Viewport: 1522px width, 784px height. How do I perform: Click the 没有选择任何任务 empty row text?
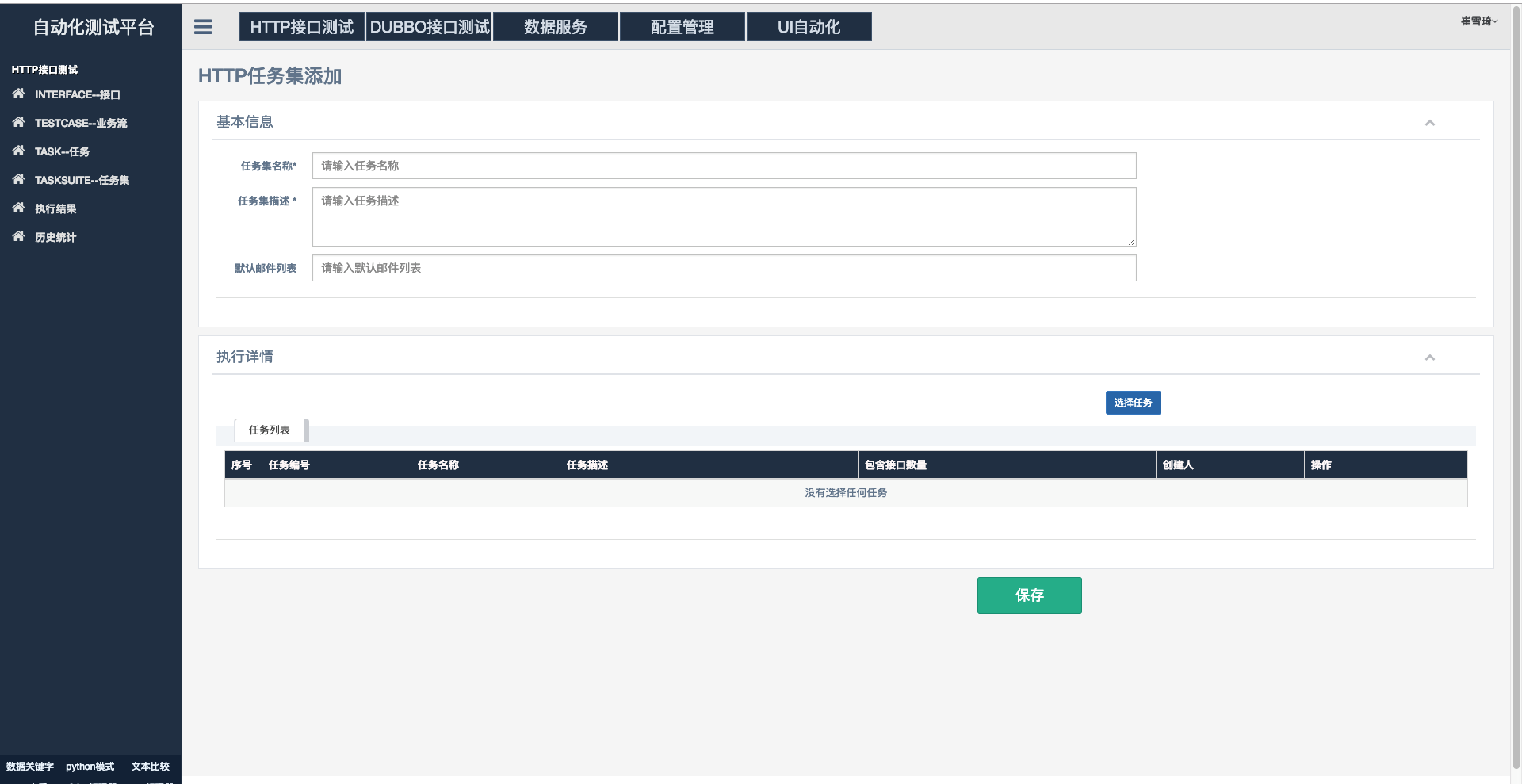(846, 492)
